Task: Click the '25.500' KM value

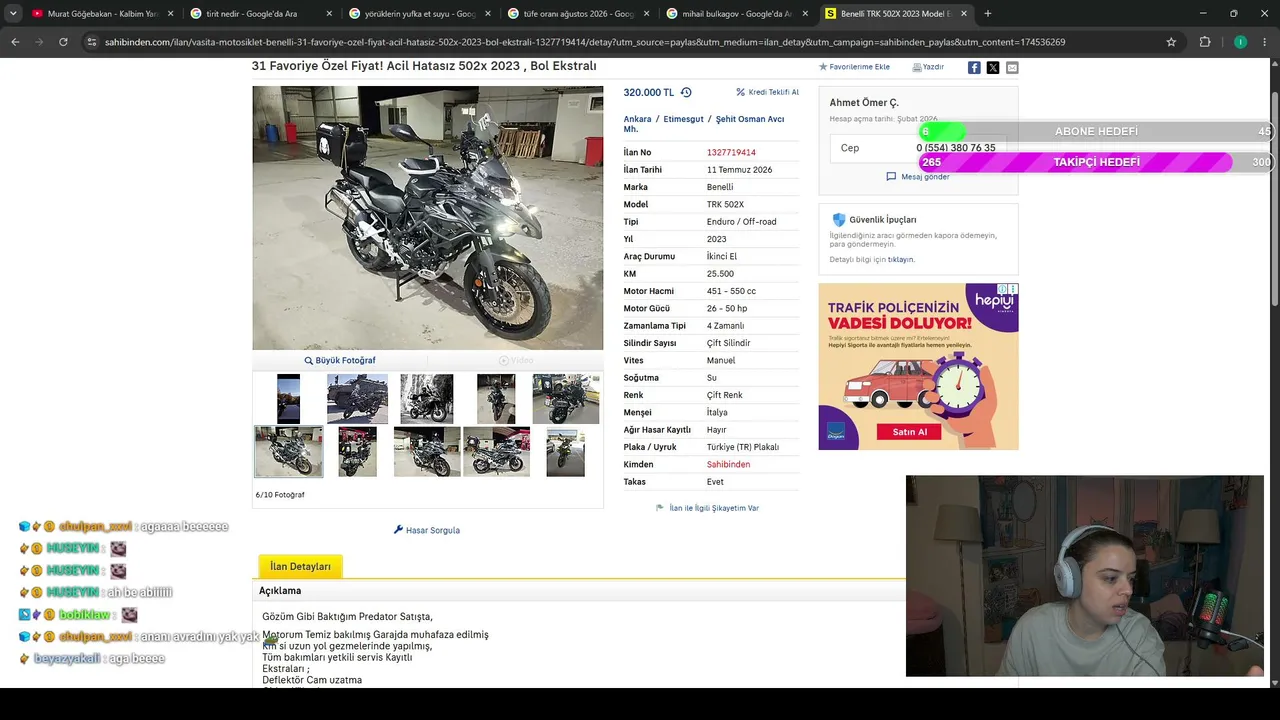Action: pos(720,274)
